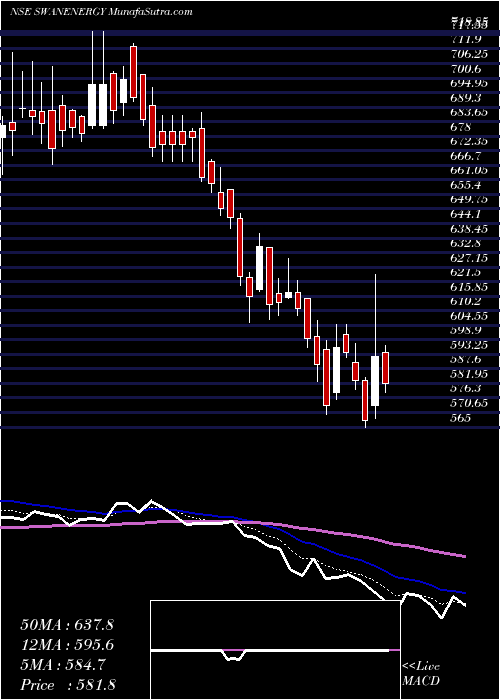Select the 689.3 price axis label
This screenshot has height=700, width=500.
(x=468, y=99)
